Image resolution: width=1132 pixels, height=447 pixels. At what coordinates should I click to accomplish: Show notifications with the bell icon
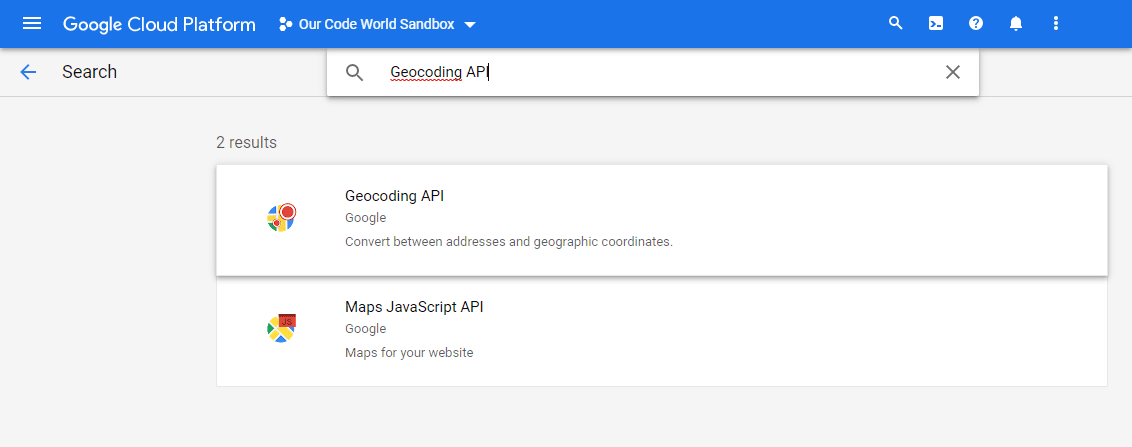pos(1016,24)
